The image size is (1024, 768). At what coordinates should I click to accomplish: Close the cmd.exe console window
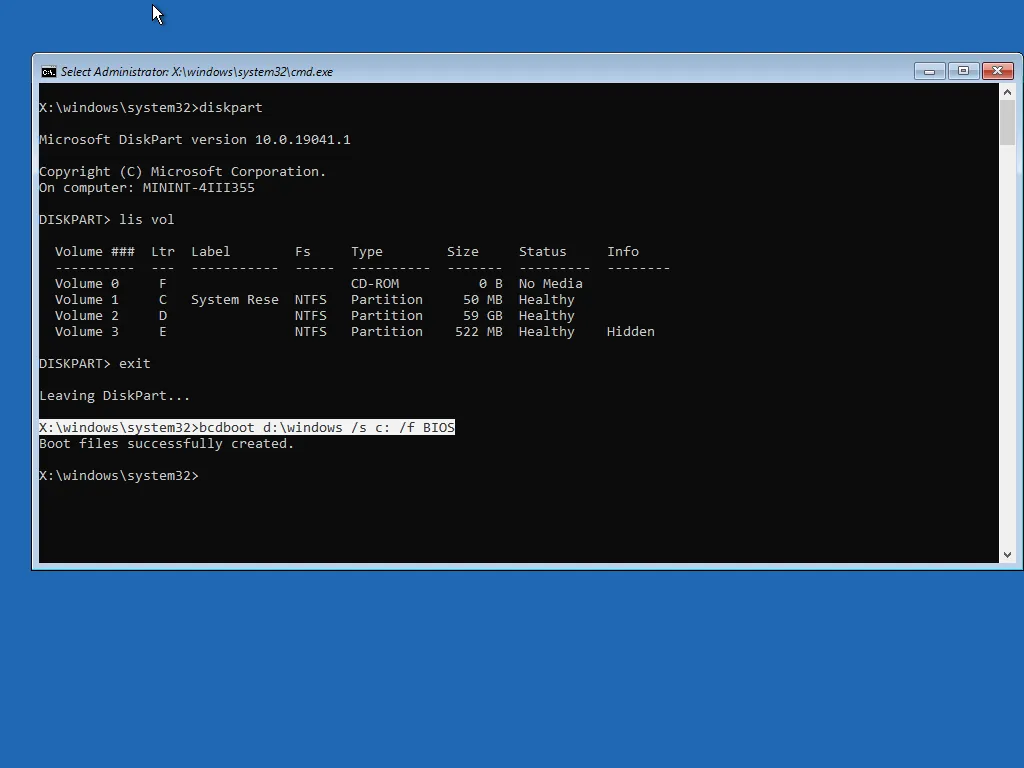(x=997, y=71)
